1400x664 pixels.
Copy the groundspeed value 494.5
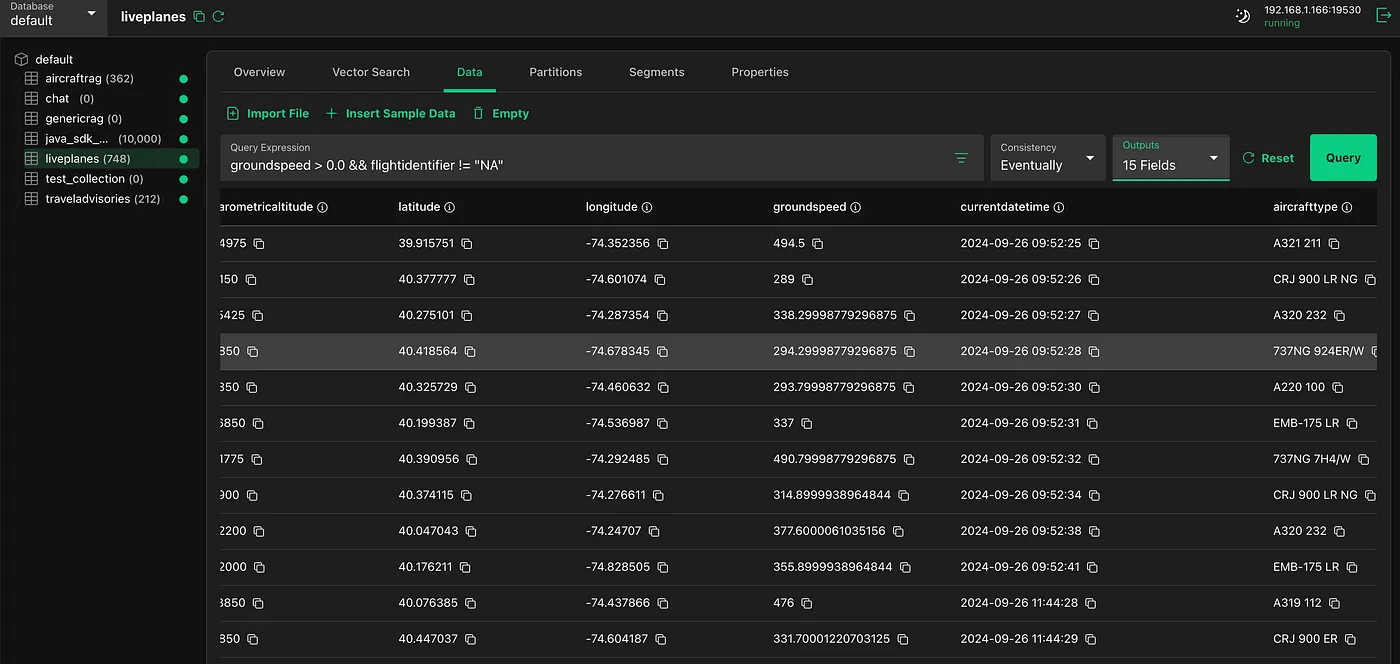click(817, 244)
